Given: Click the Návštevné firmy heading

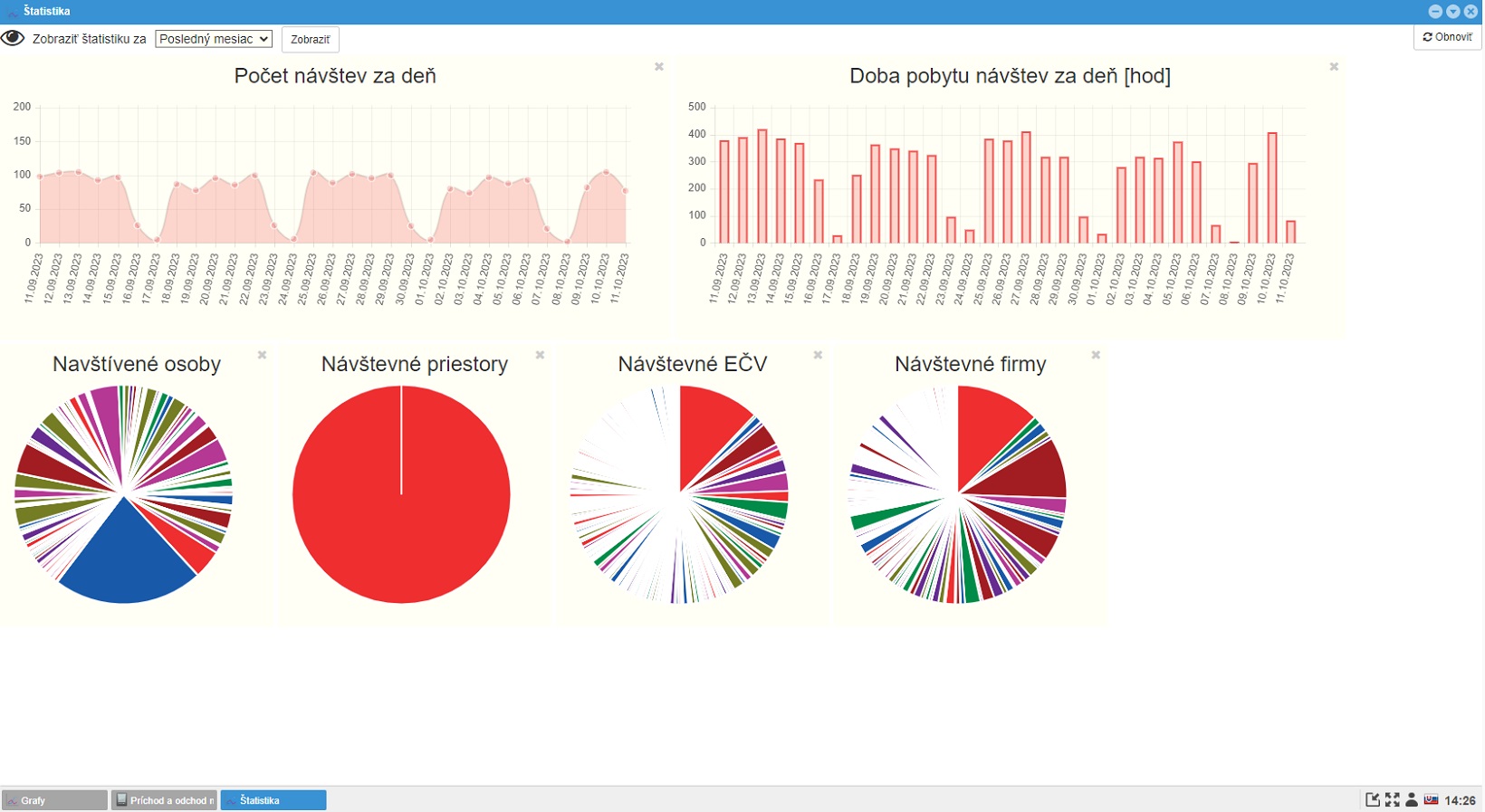Looking at the screenshot, I should coord(971,364).
